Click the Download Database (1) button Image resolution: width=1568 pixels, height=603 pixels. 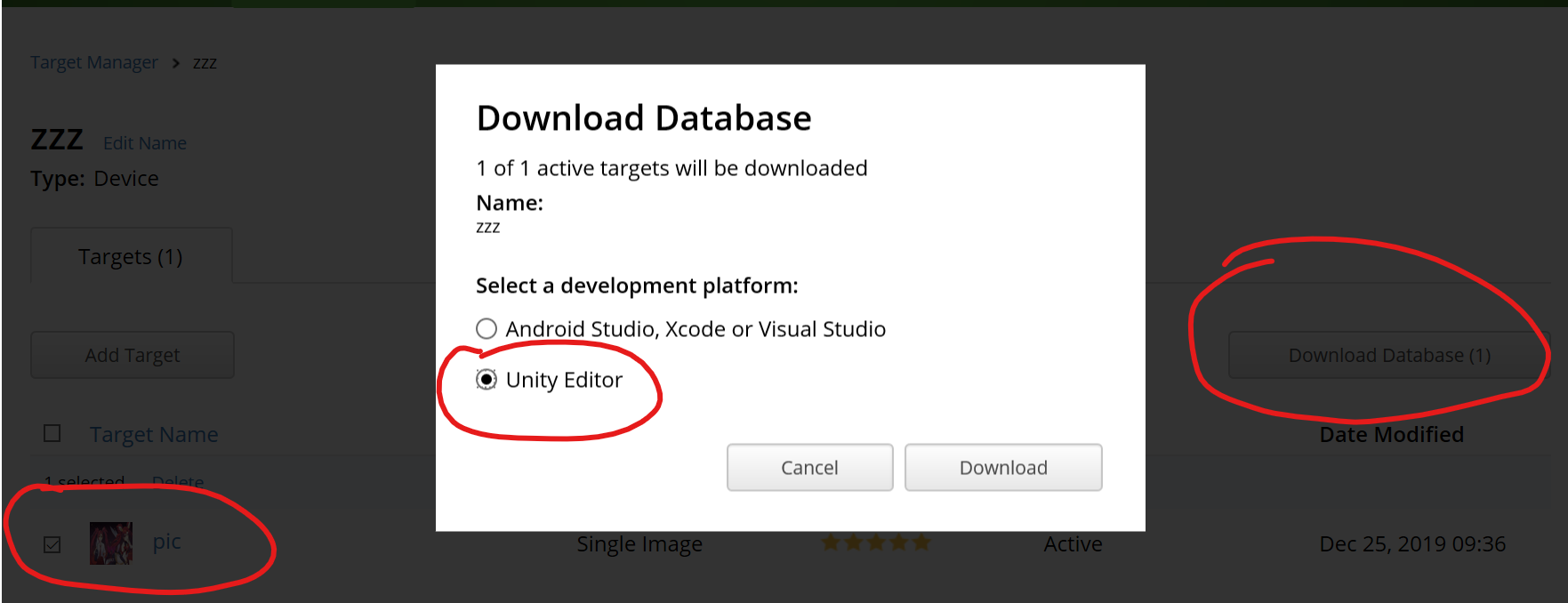point(1389,355)
